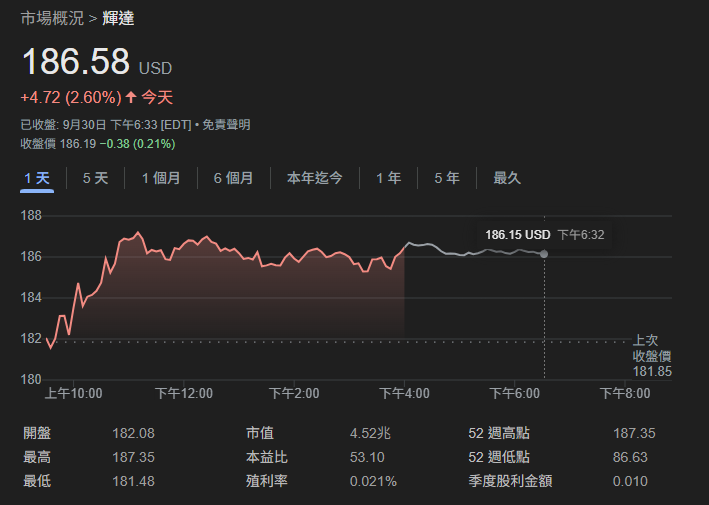Viewport: 709px width, 505px height.
Task: Open the 市場概況 breadcrumb link
Action: click(52, 18)
